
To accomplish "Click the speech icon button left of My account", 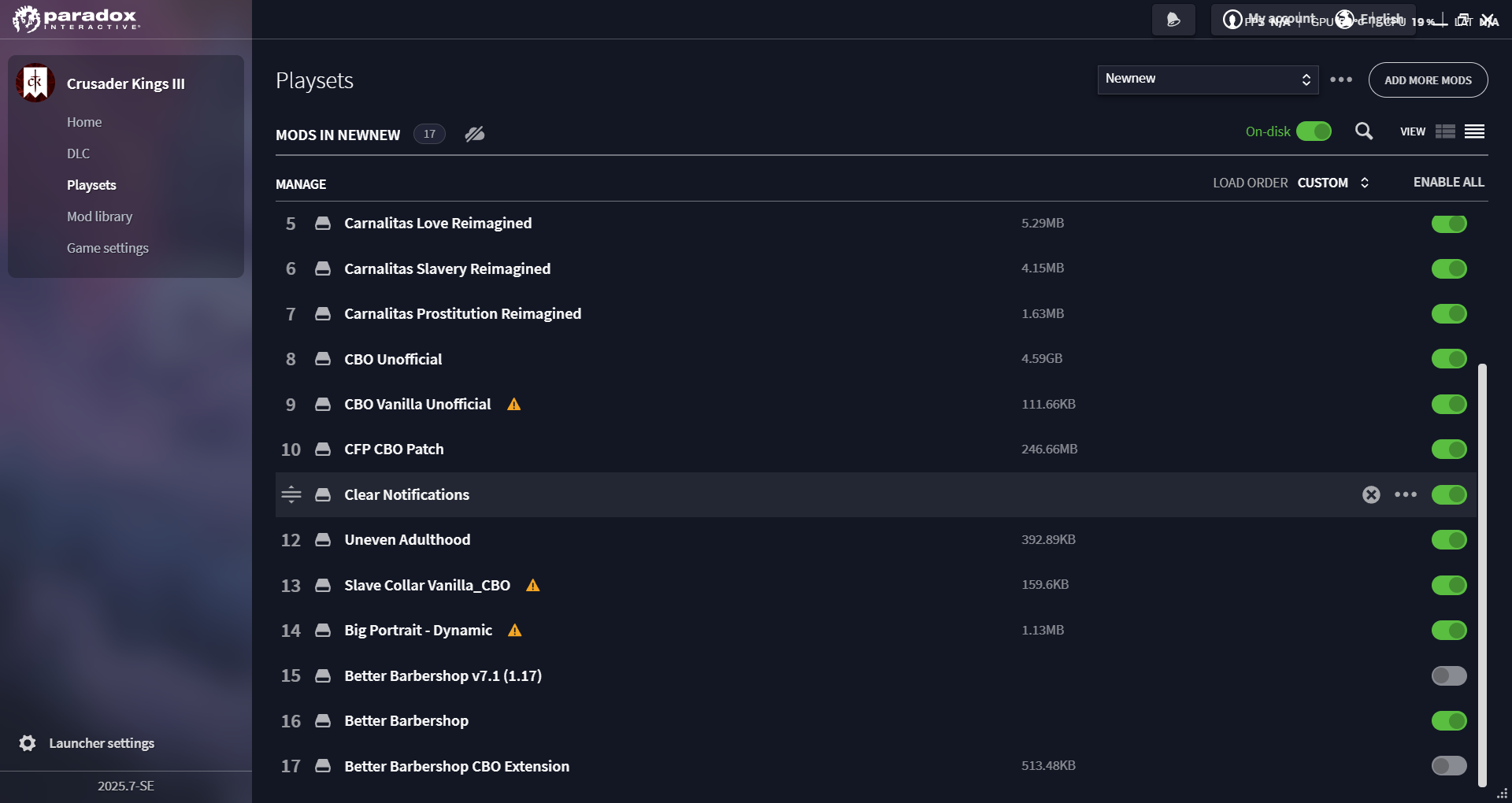I will pos(1173,20).
